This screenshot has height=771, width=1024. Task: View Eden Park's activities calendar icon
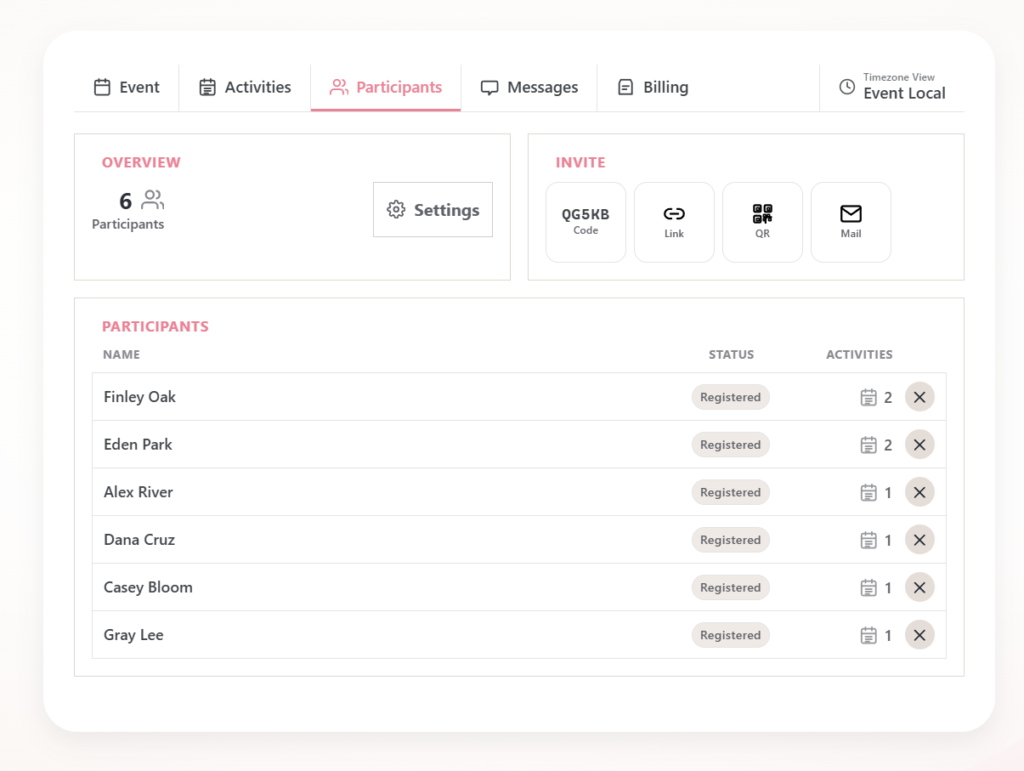(x=868, y=445)
